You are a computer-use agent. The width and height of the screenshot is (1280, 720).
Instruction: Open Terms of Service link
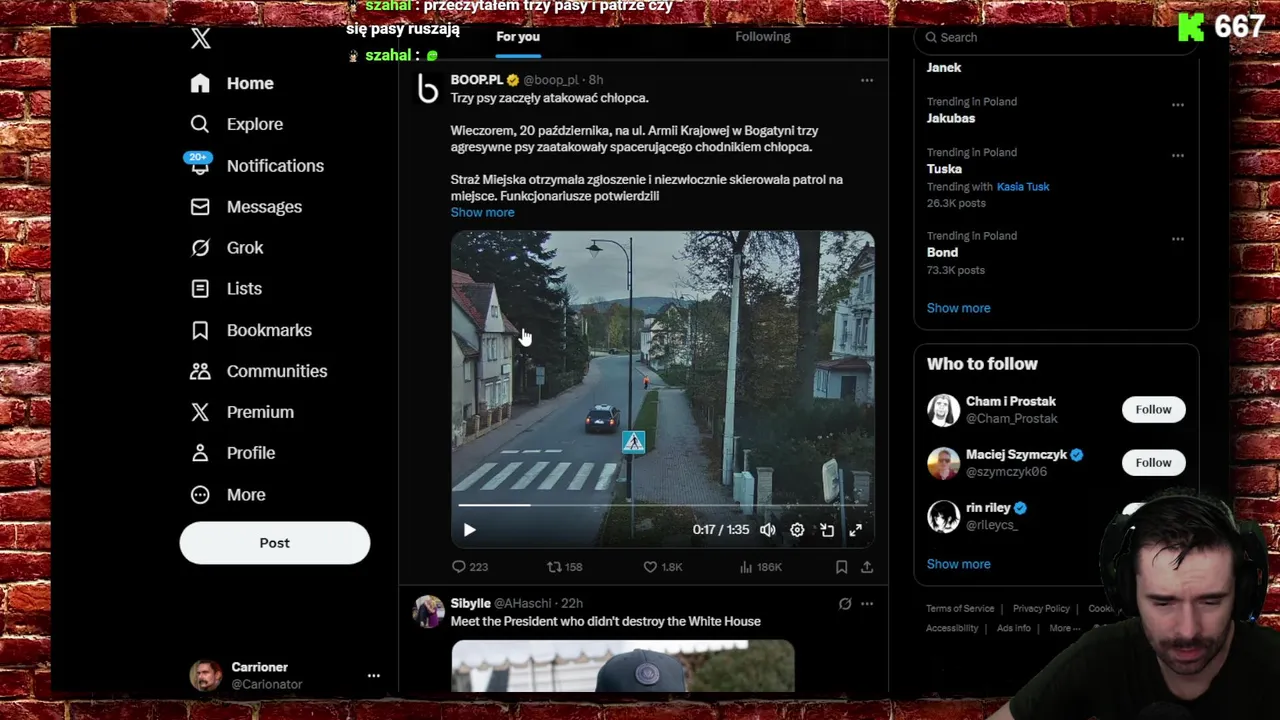[x=960, y=609]
